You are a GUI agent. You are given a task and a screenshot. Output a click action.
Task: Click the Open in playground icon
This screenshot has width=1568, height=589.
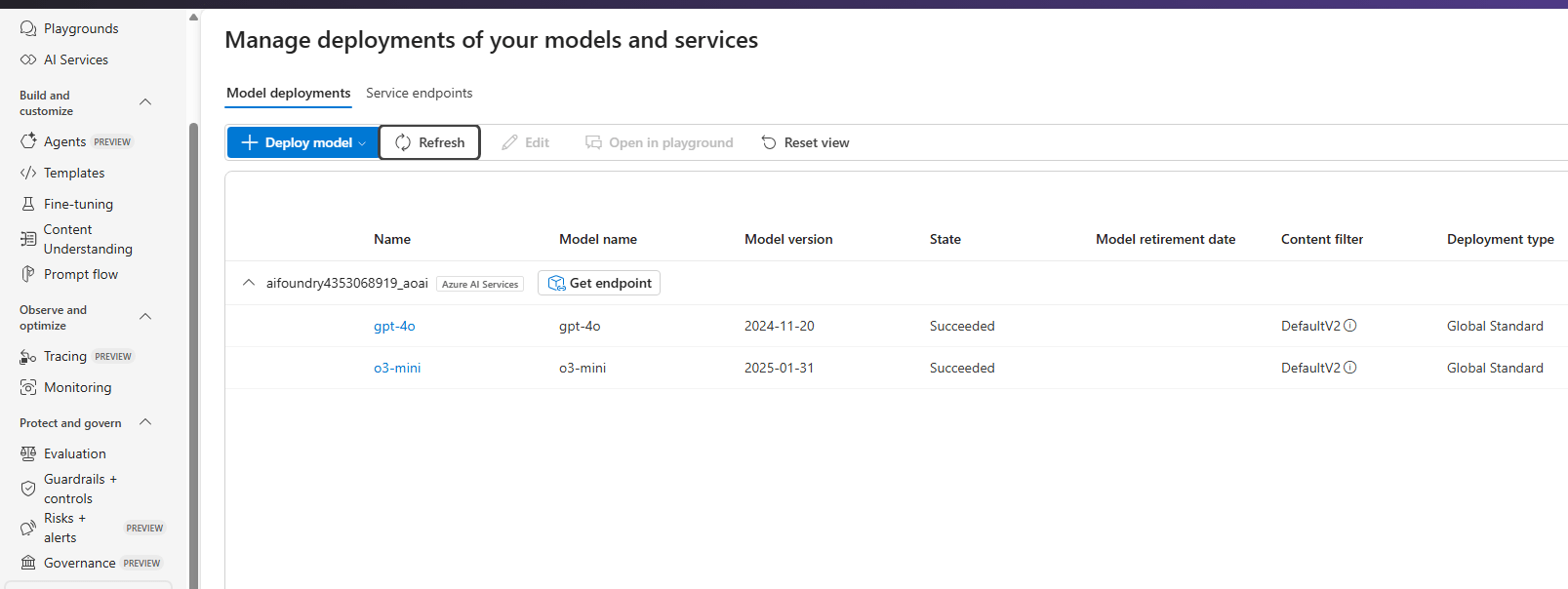593,142
